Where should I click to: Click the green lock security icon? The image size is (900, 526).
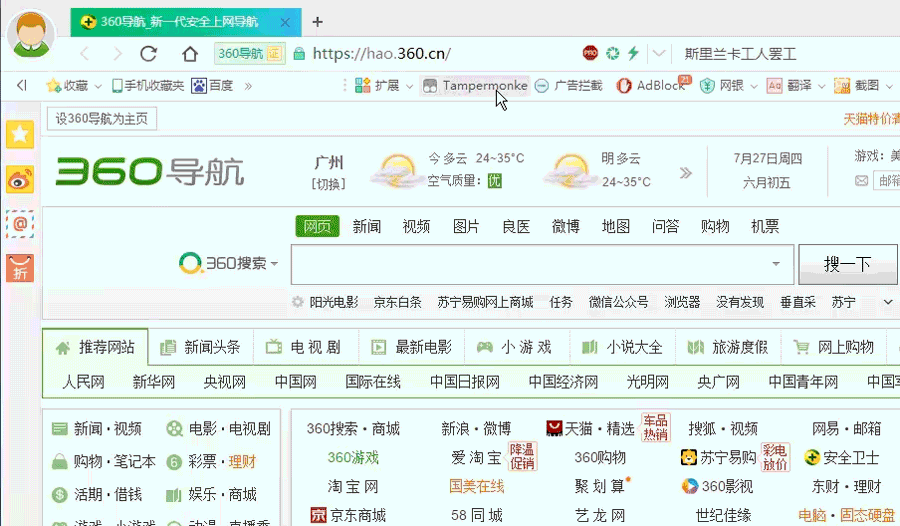click(299, 54)
